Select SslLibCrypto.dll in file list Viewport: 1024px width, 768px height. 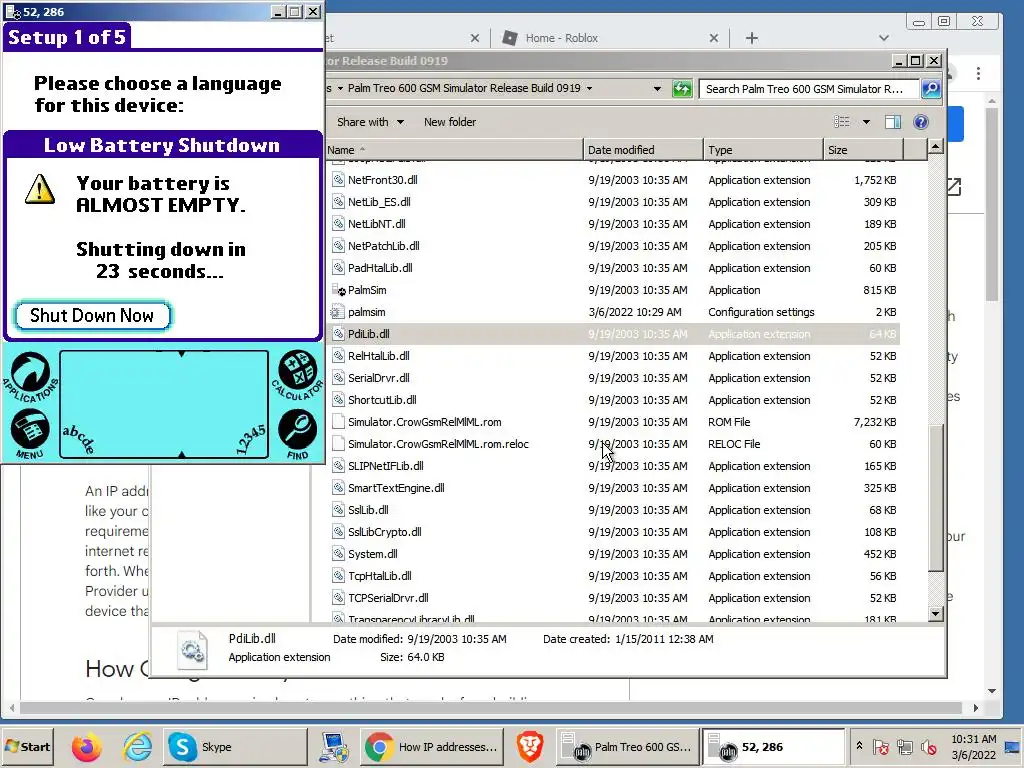385,532
